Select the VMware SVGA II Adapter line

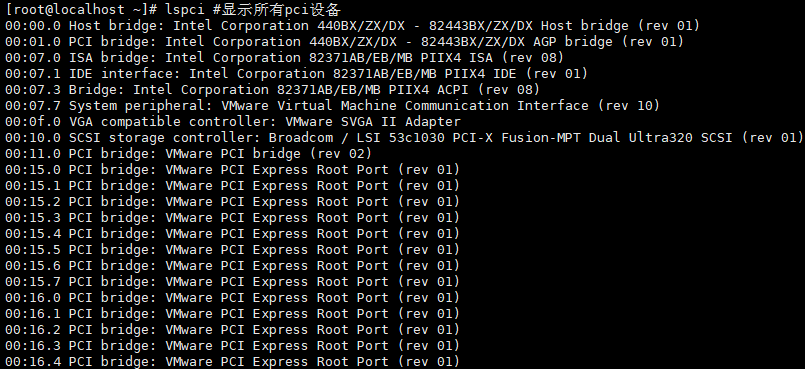click(x=233, y=121)
